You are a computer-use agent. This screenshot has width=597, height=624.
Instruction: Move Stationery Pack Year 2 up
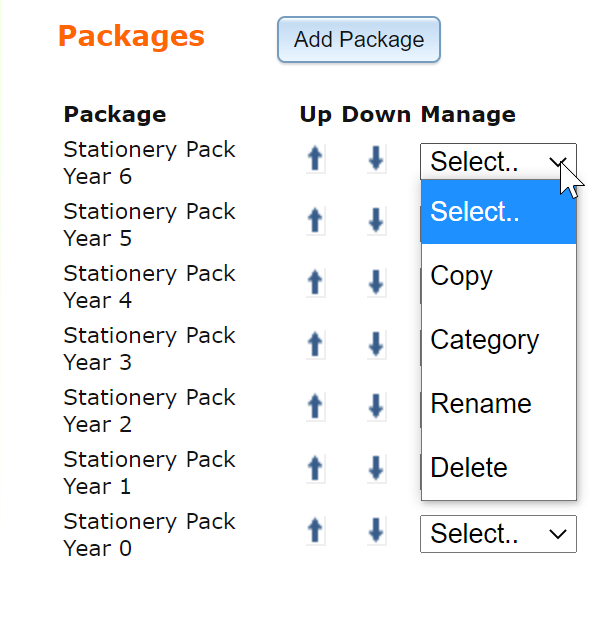[x=316, y=407]
